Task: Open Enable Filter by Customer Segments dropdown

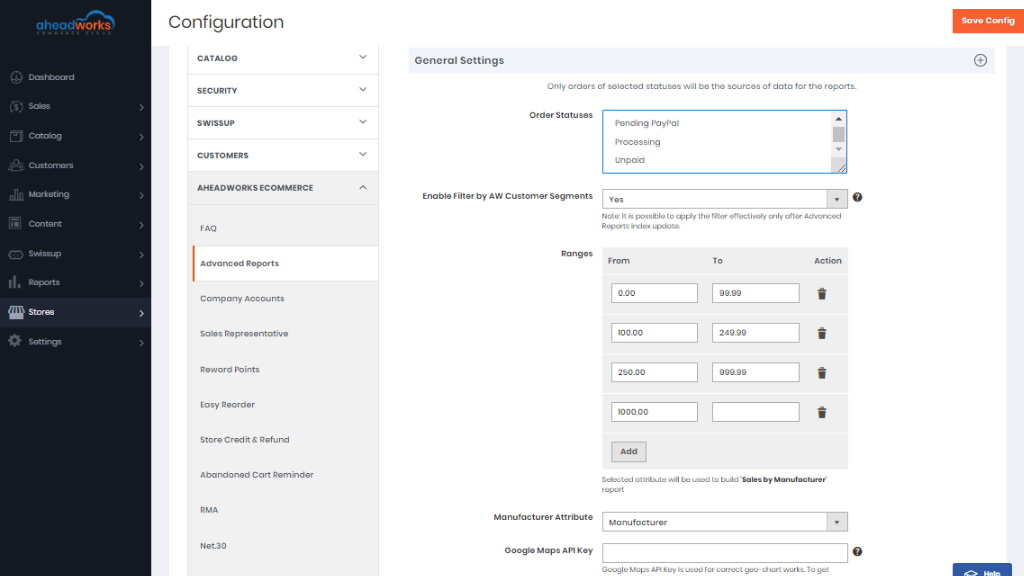Action: (x=724, y=199)
